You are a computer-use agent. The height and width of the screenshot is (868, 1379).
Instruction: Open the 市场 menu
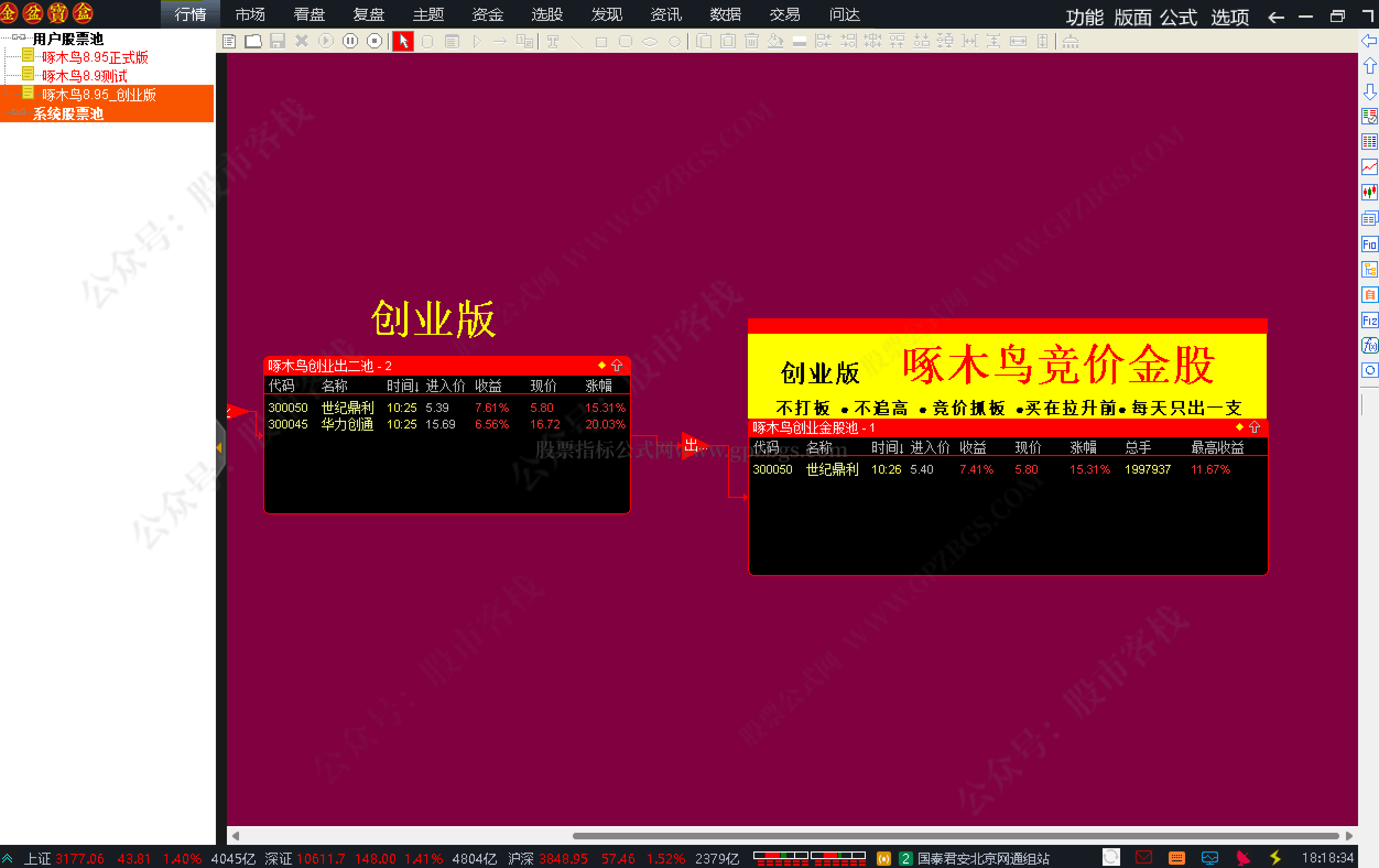tap(249, 14)
